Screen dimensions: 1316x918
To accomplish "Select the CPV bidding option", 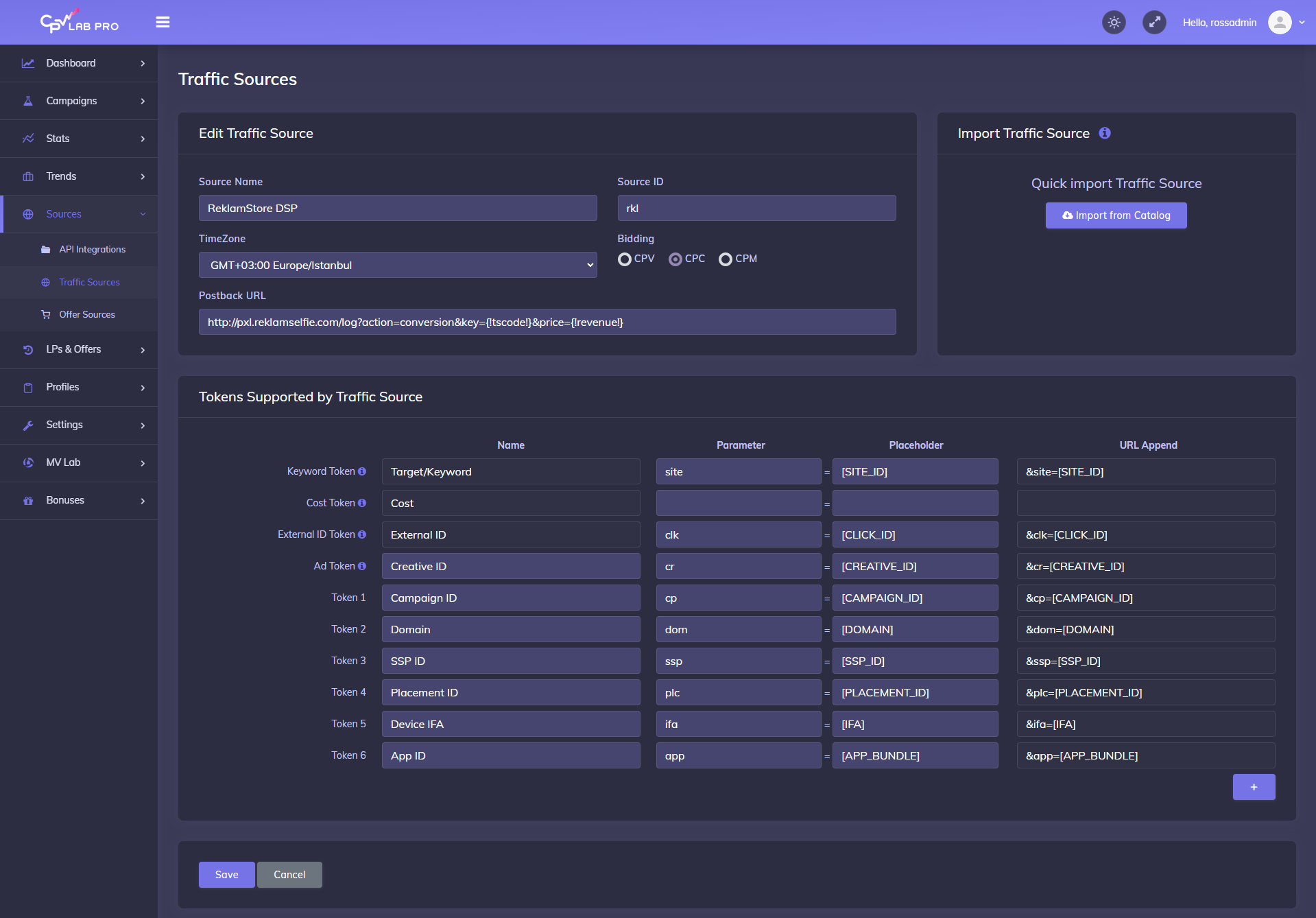I will 625,259.
